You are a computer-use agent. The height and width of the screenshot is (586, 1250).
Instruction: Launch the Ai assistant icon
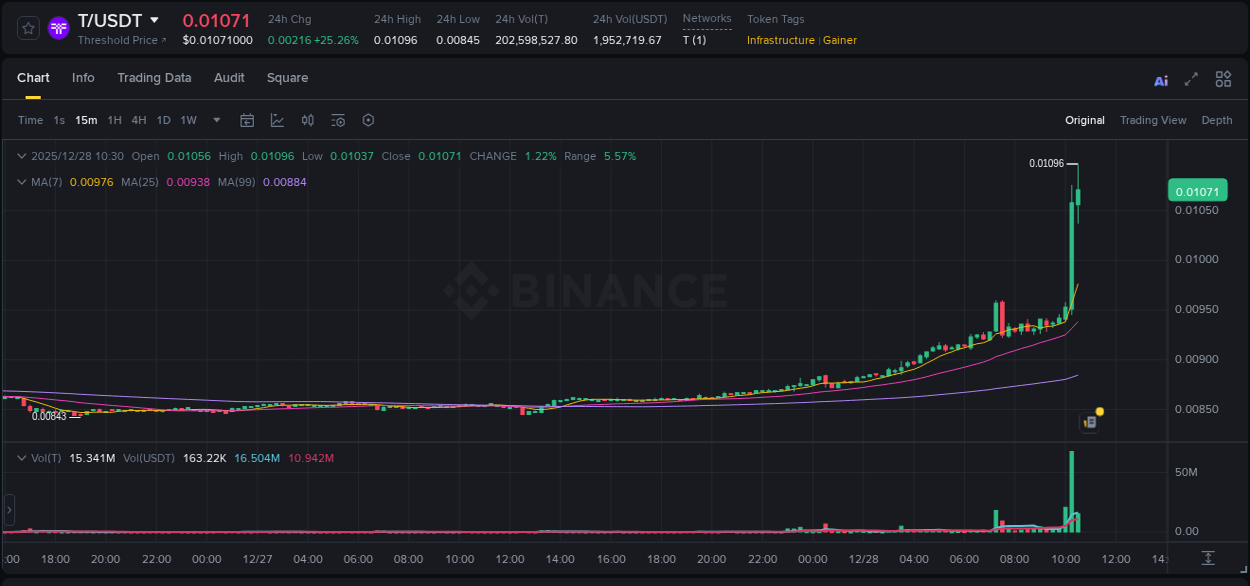coord(1160,79)
